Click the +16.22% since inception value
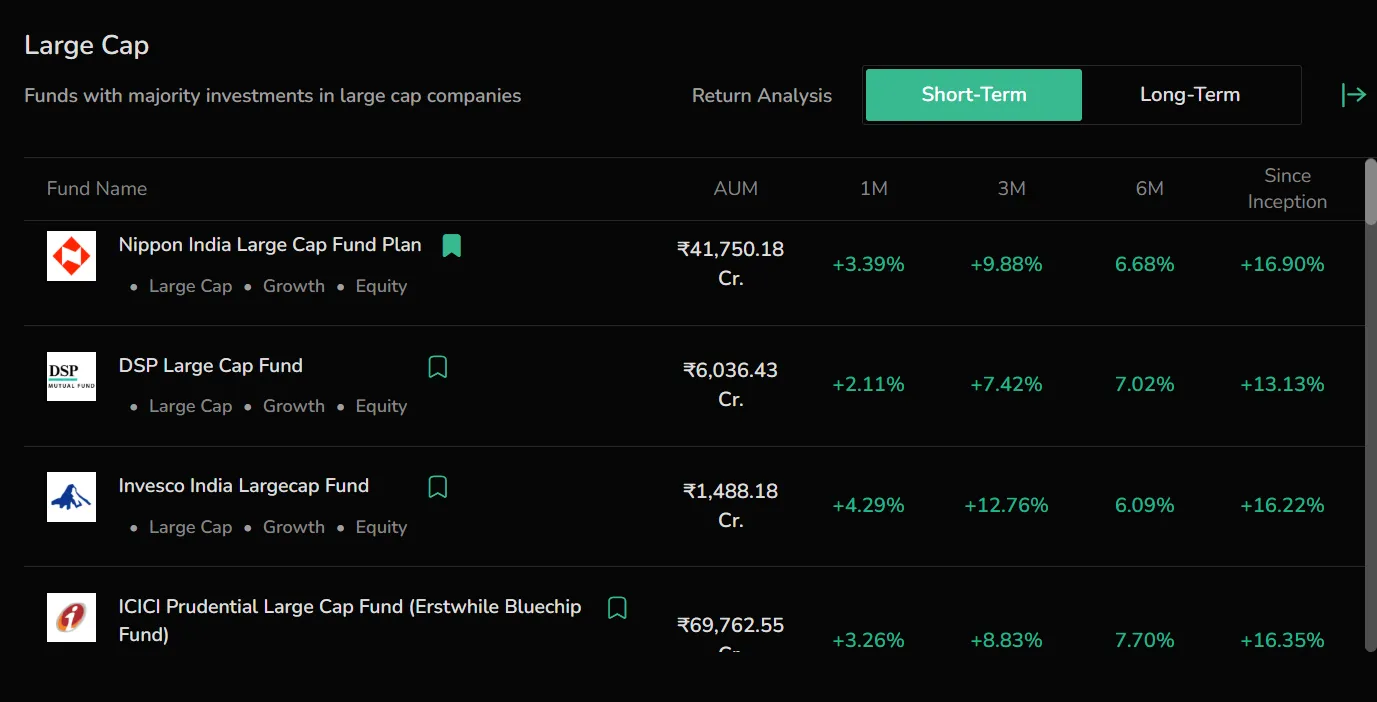This screenshot has width=1377, height=702. point(1282,505)
